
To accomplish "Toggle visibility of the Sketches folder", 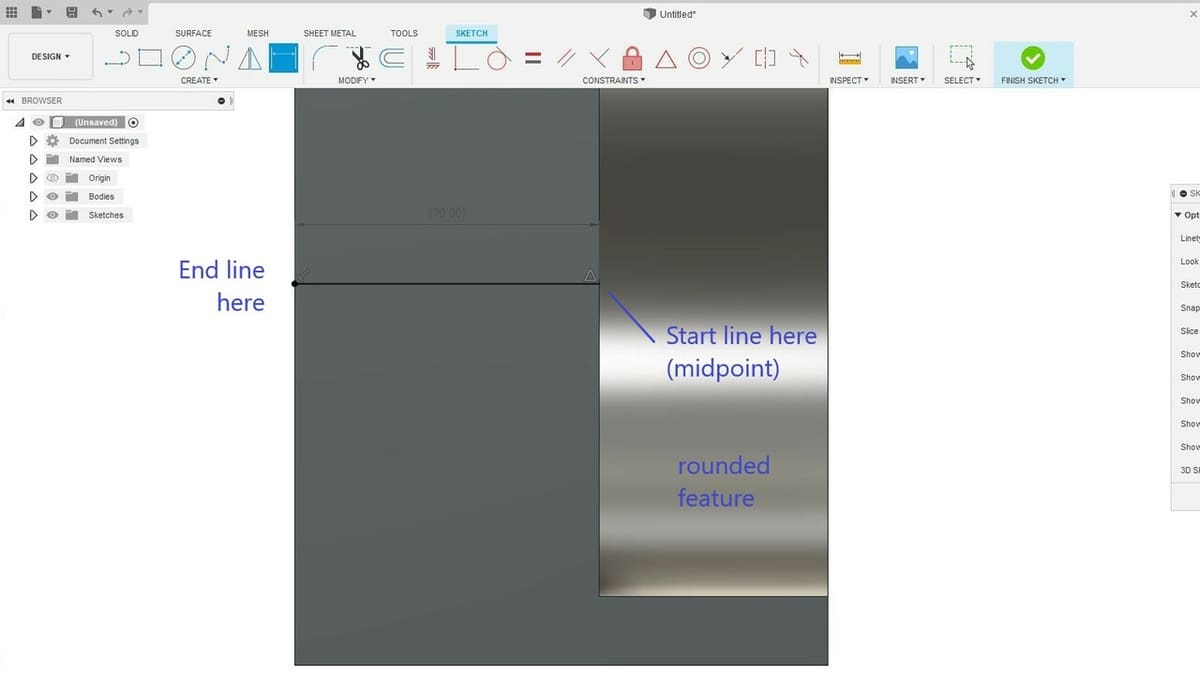I will point(53,215).
